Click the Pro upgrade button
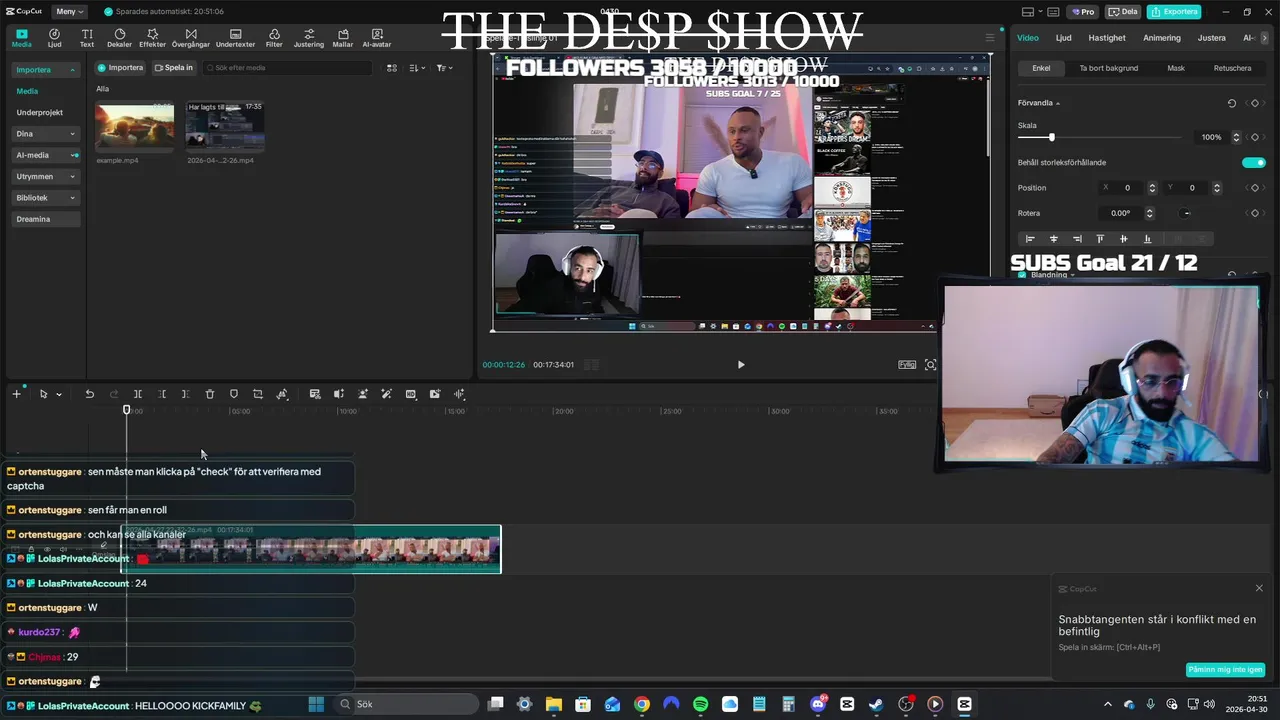This screenshot has height=720, width=1280. 1083,12
